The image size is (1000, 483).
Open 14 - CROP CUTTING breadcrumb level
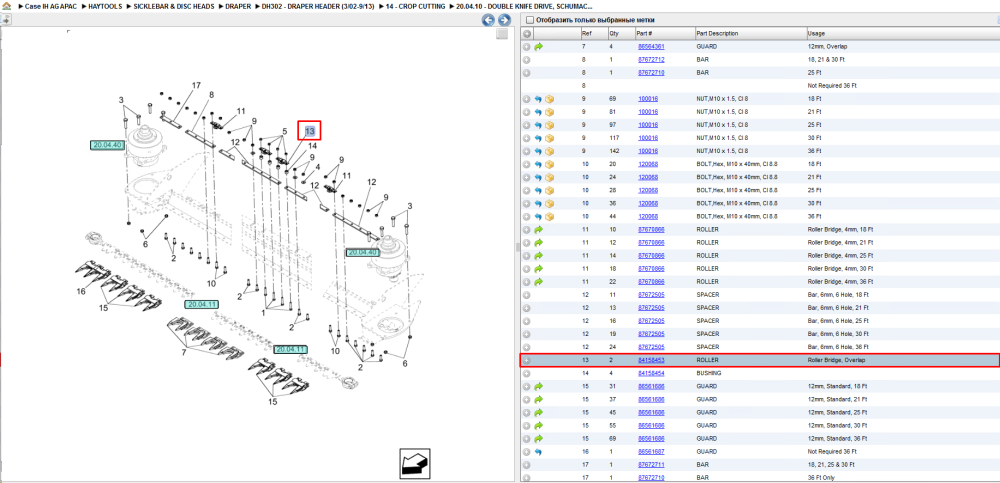tap(416, 6)
